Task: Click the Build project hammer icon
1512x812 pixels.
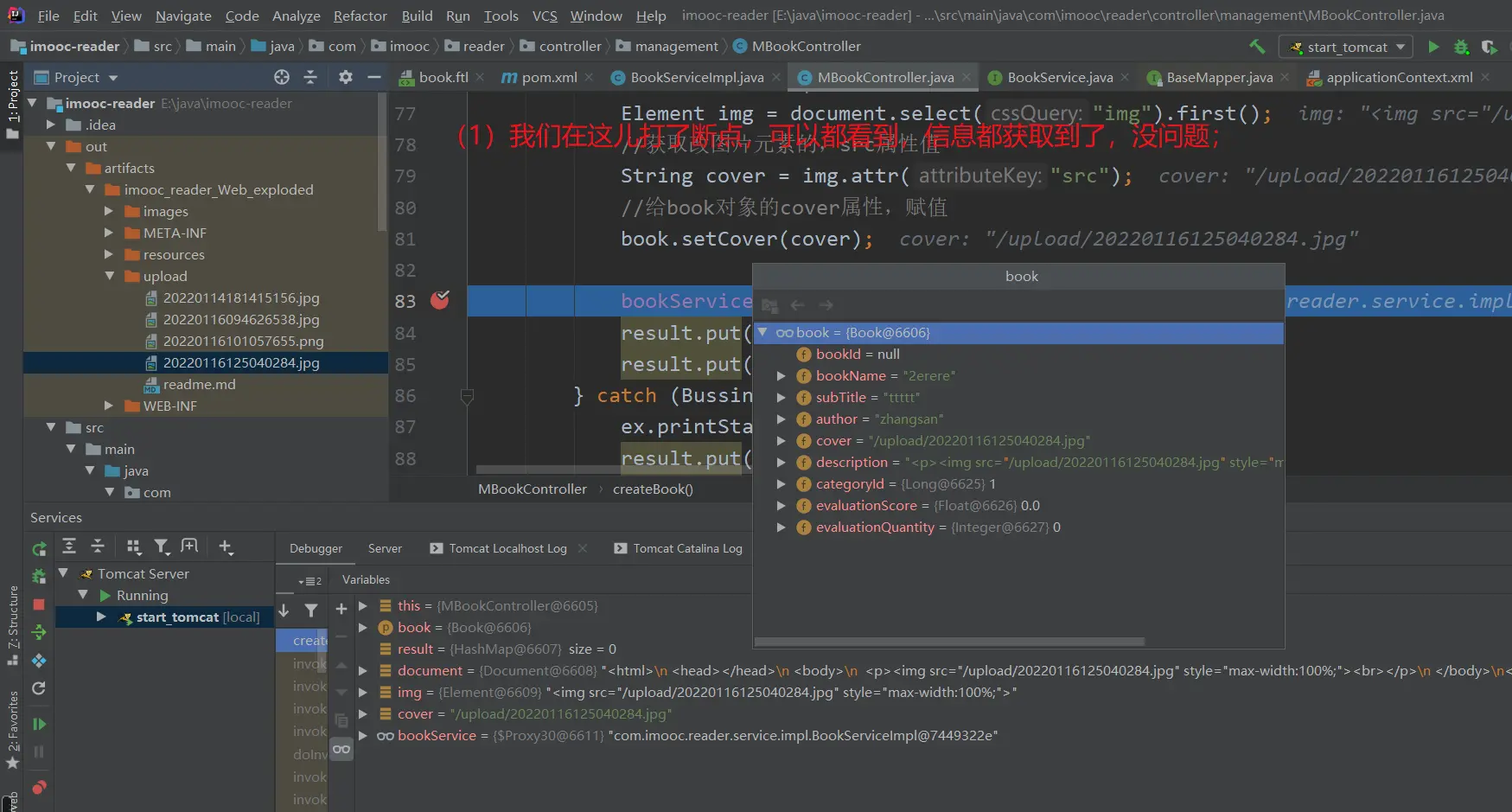Action: pos(1257,47)
